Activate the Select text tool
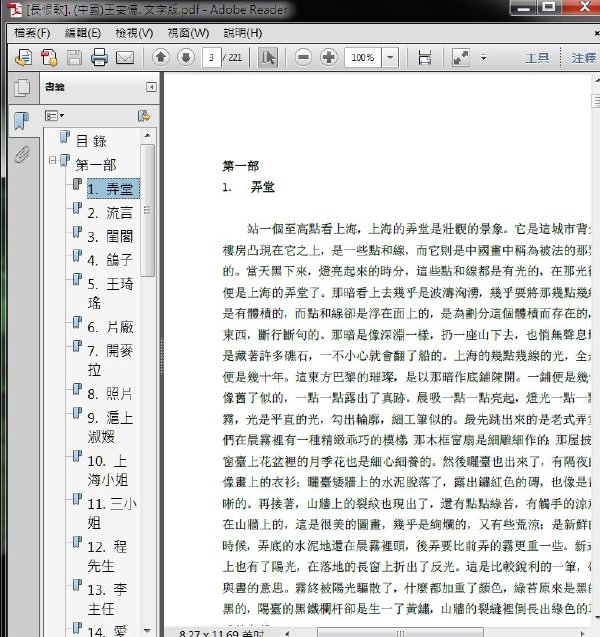This screenshot has width=600, height=637. (x=268, y=57)
